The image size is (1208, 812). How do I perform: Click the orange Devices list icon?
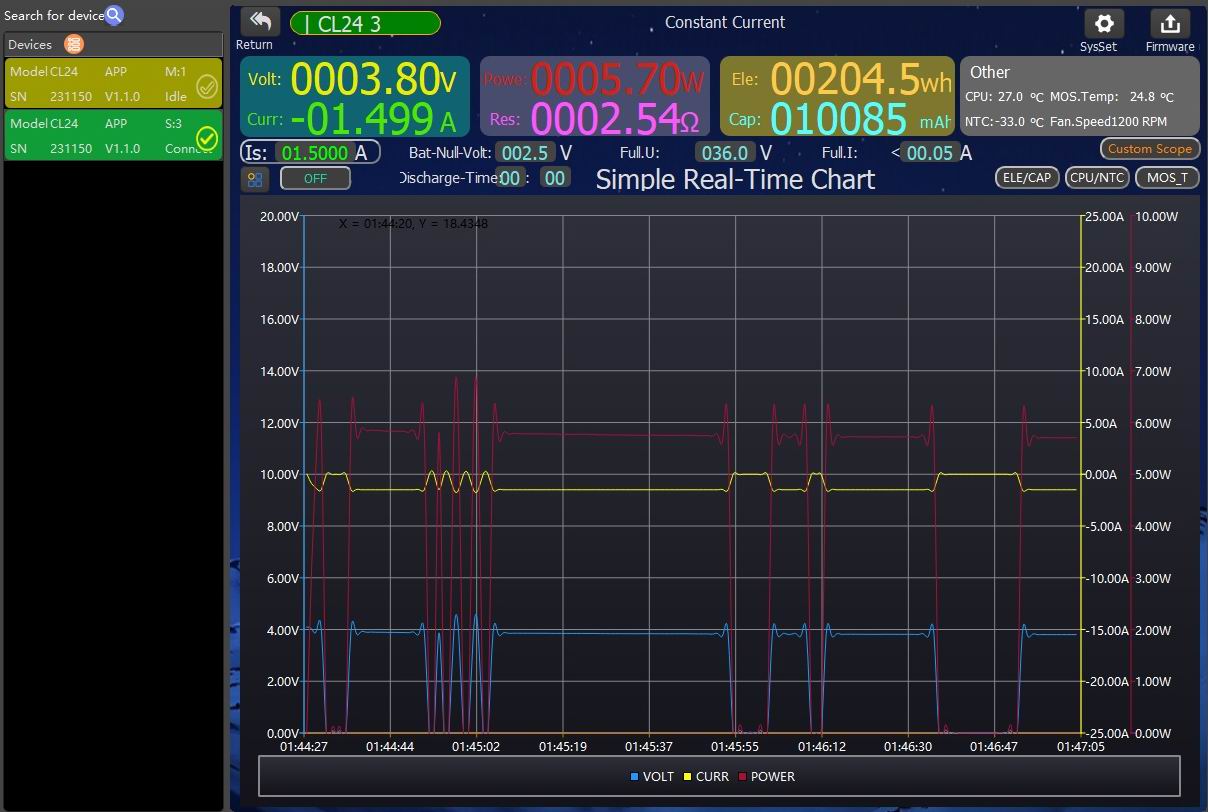[74, 44]
